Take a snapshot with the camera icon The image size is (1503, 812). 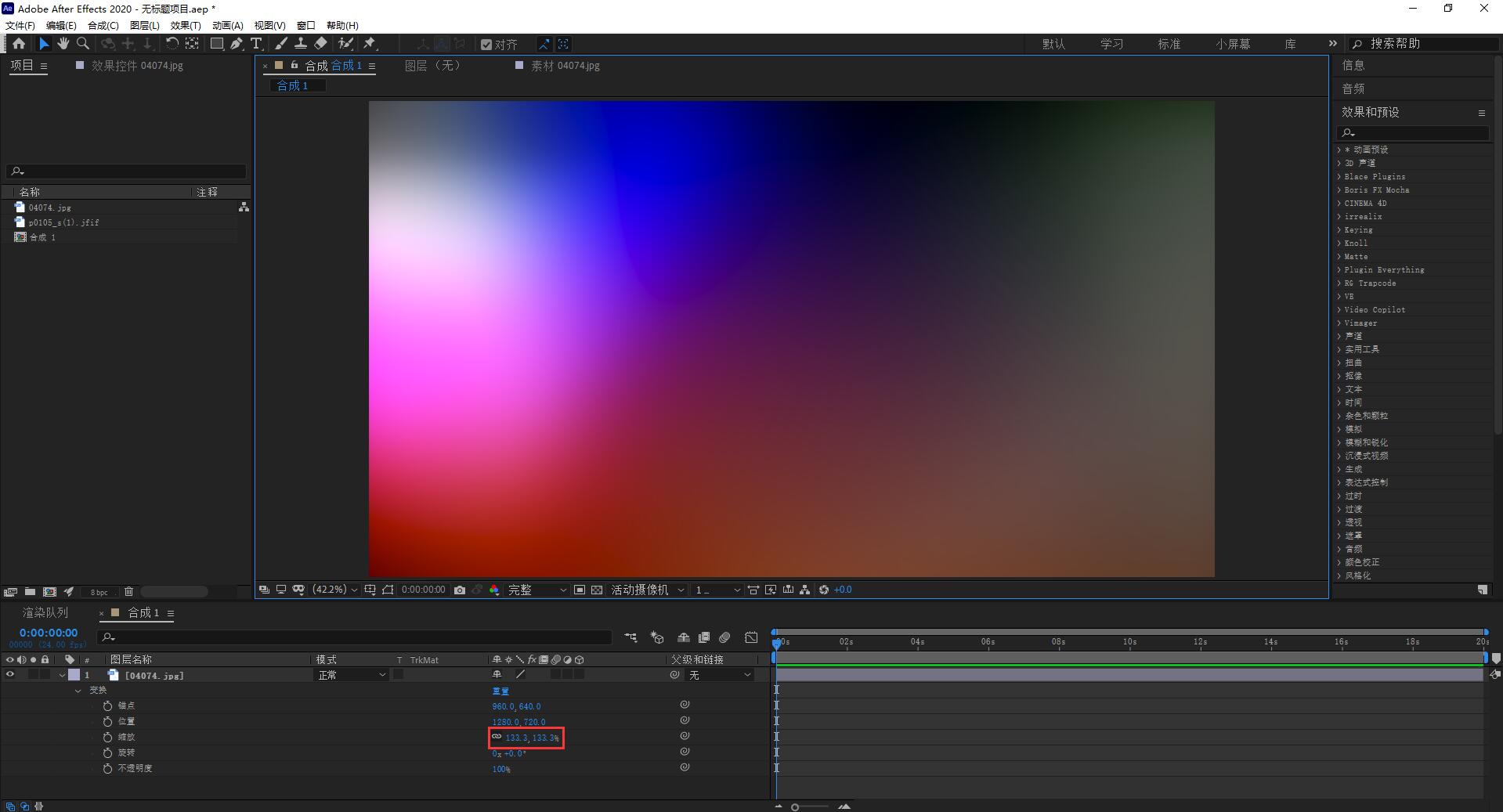[460, 590]
